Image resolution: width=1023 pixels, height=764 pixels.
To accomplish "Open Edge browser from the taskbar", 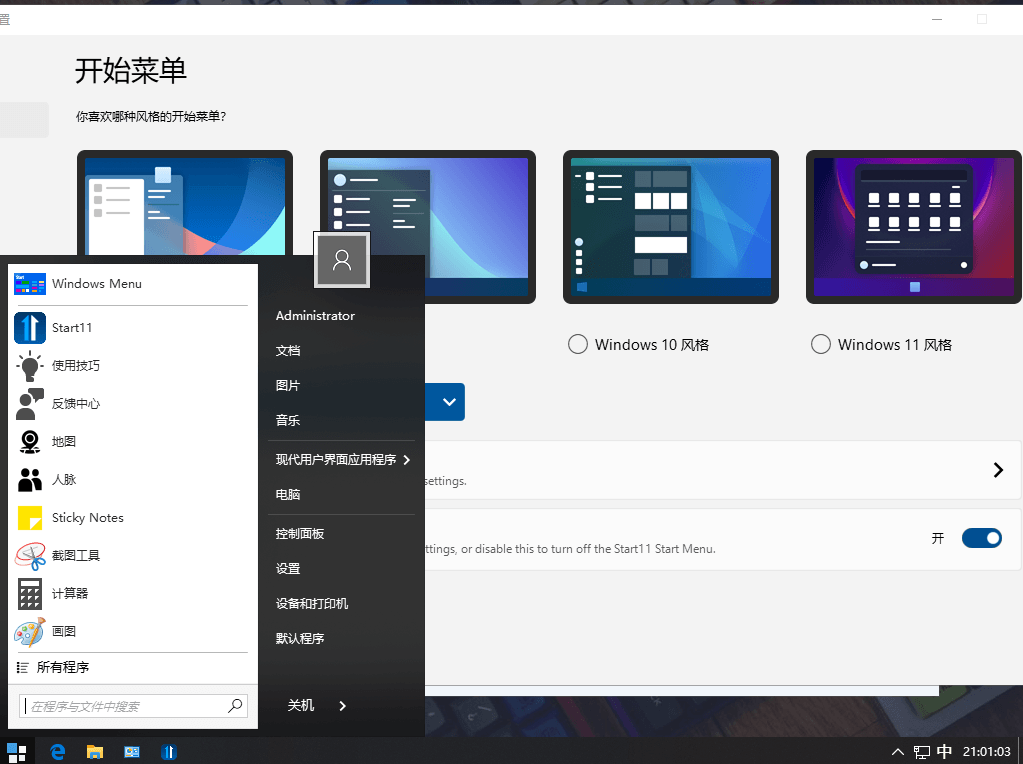I will click(58, 752).
